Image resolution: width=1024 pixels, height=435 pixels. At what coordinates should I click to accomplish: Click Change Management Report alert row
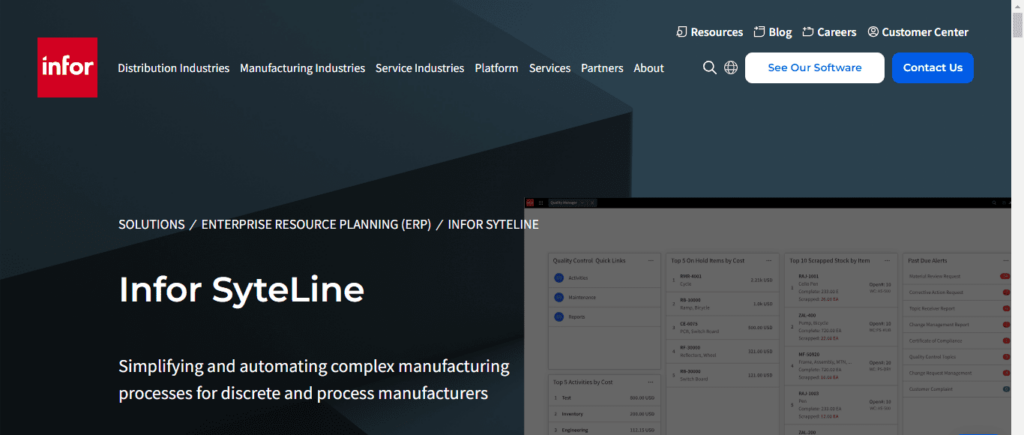pyautogui.click(x=959, y=325)
